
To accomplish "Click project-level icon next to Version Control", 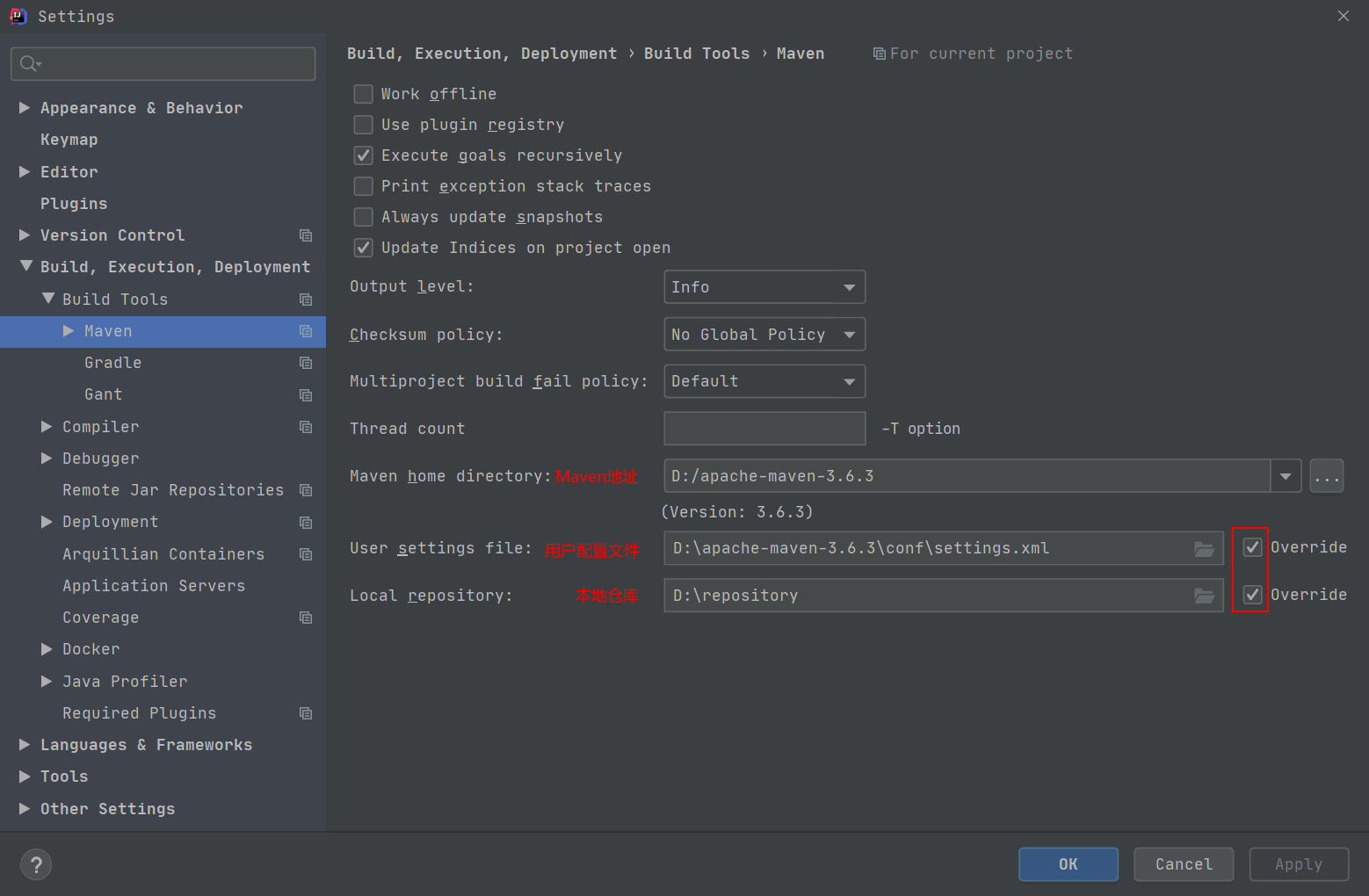I will [306, 235].
